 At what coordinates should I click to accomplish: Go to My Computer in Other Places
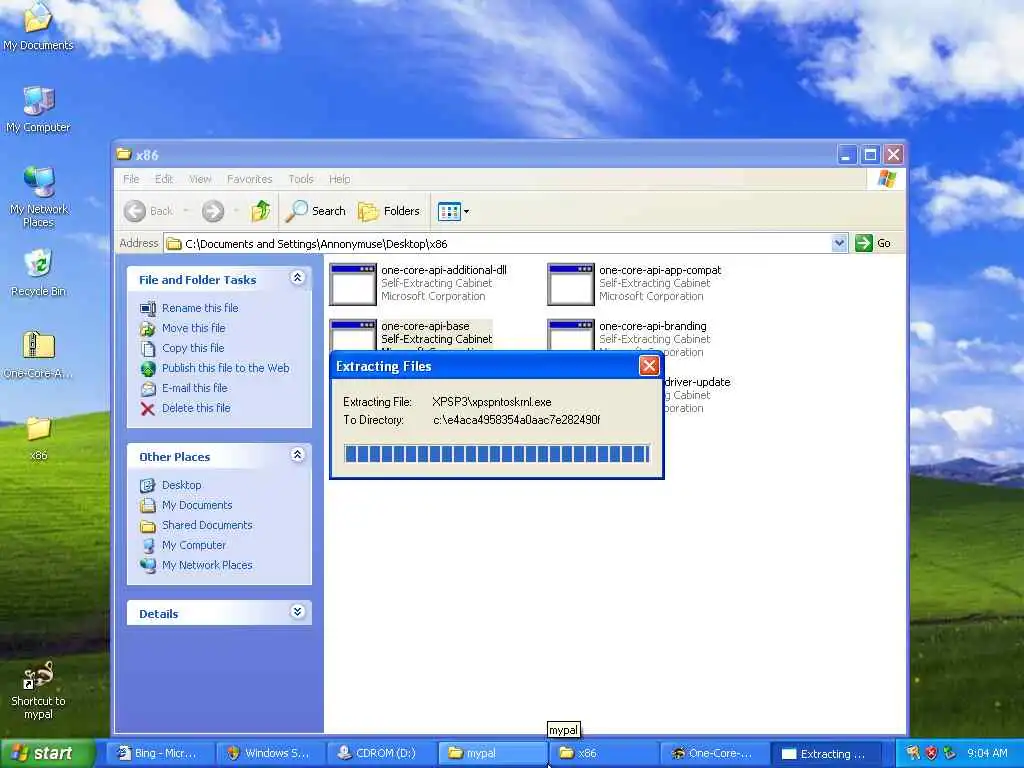(183, 545)
